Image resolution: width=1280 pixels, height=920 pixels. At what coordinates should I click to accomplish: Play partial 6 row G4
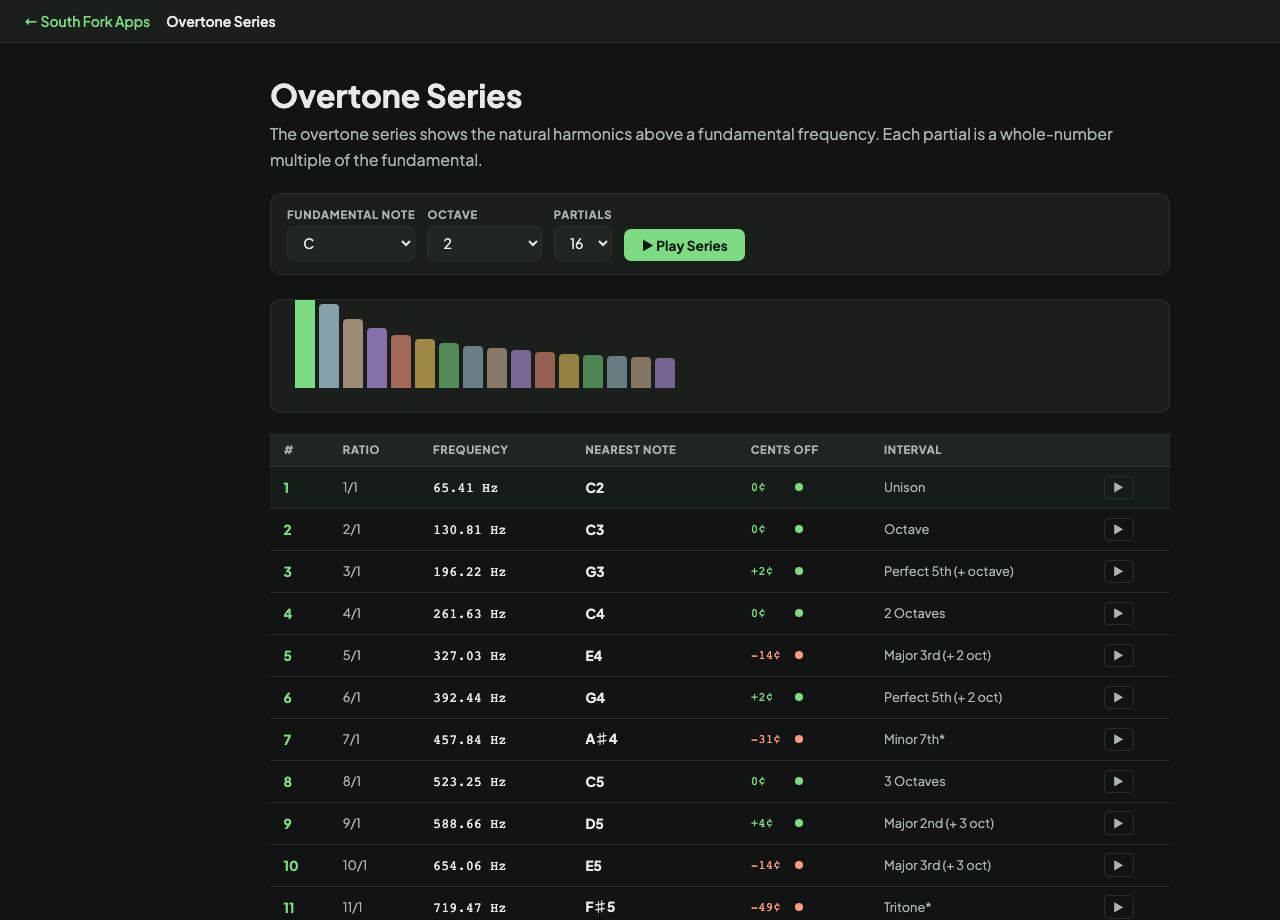click(1118, 697)
